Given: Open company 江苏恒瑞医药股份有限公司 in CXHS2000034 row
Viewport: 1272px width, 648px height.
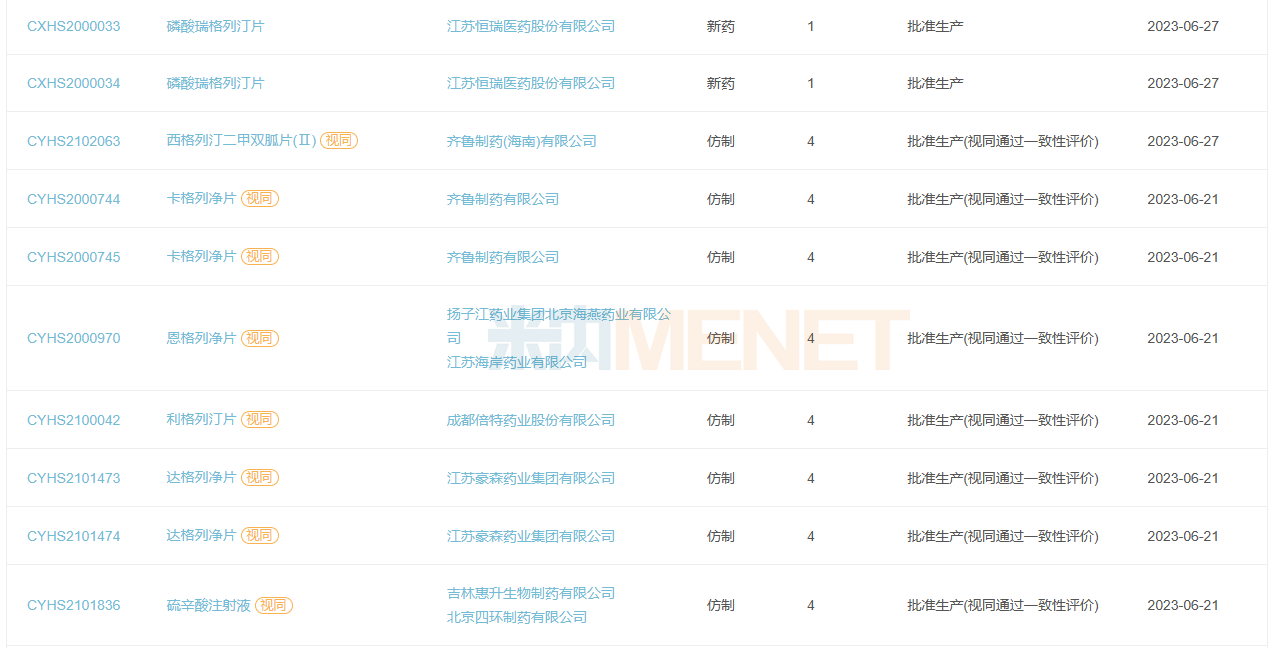Looking at the screenshot, I should (x=531, y=83).
